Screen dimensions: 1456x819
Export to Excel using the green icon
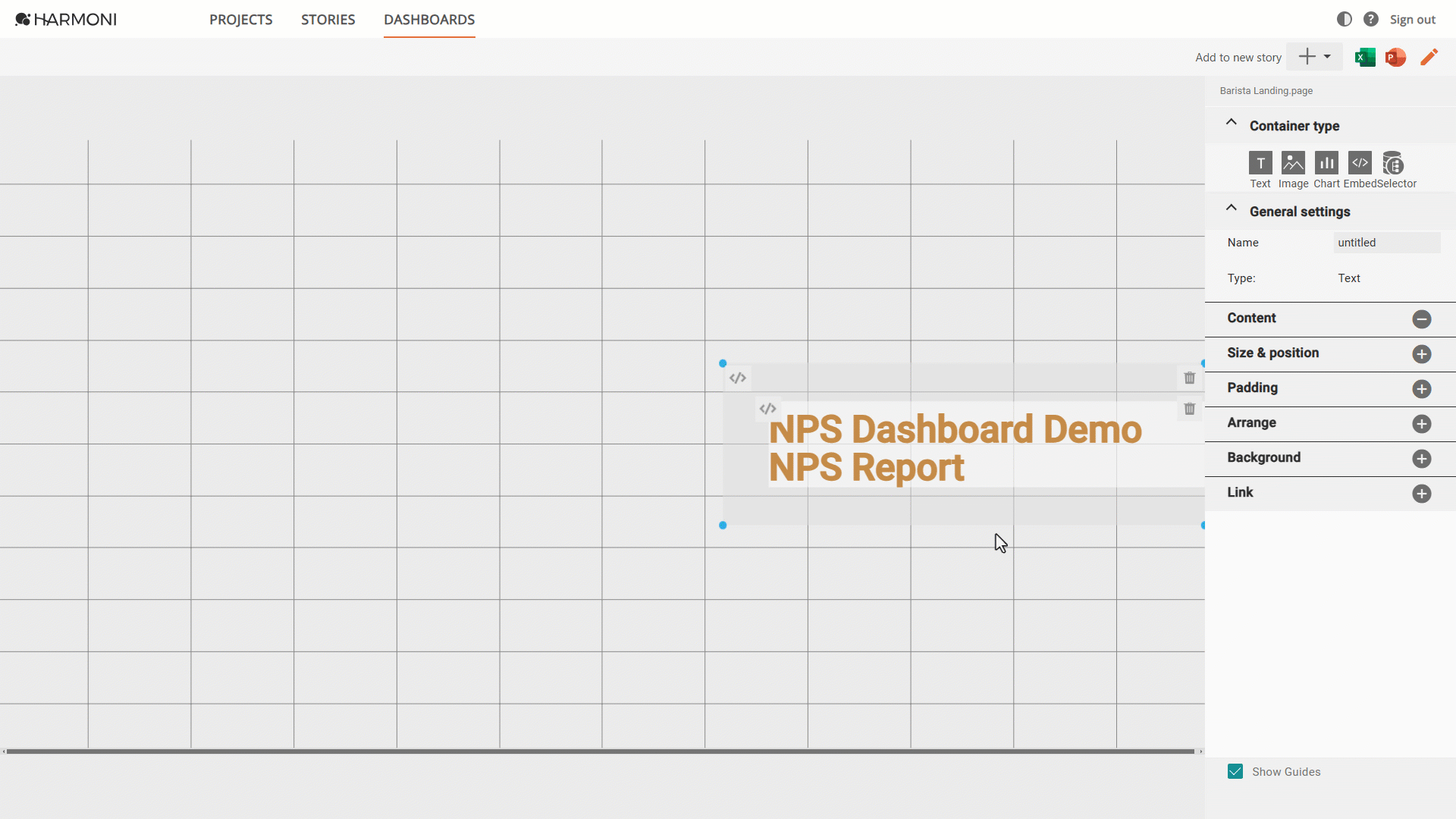[1365, 57]
